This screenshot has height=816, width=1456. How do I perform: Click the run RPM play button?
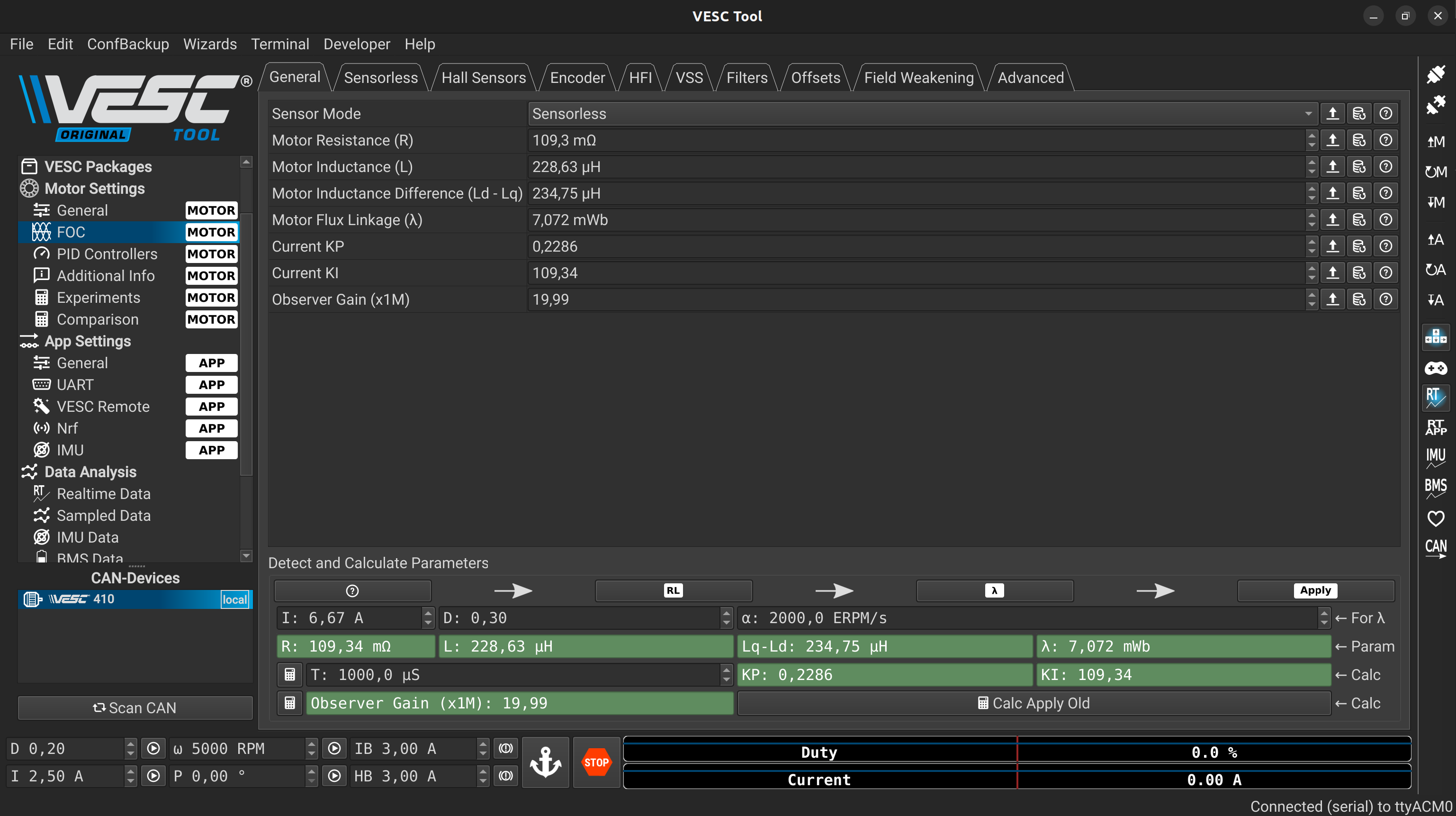[334, 749]
